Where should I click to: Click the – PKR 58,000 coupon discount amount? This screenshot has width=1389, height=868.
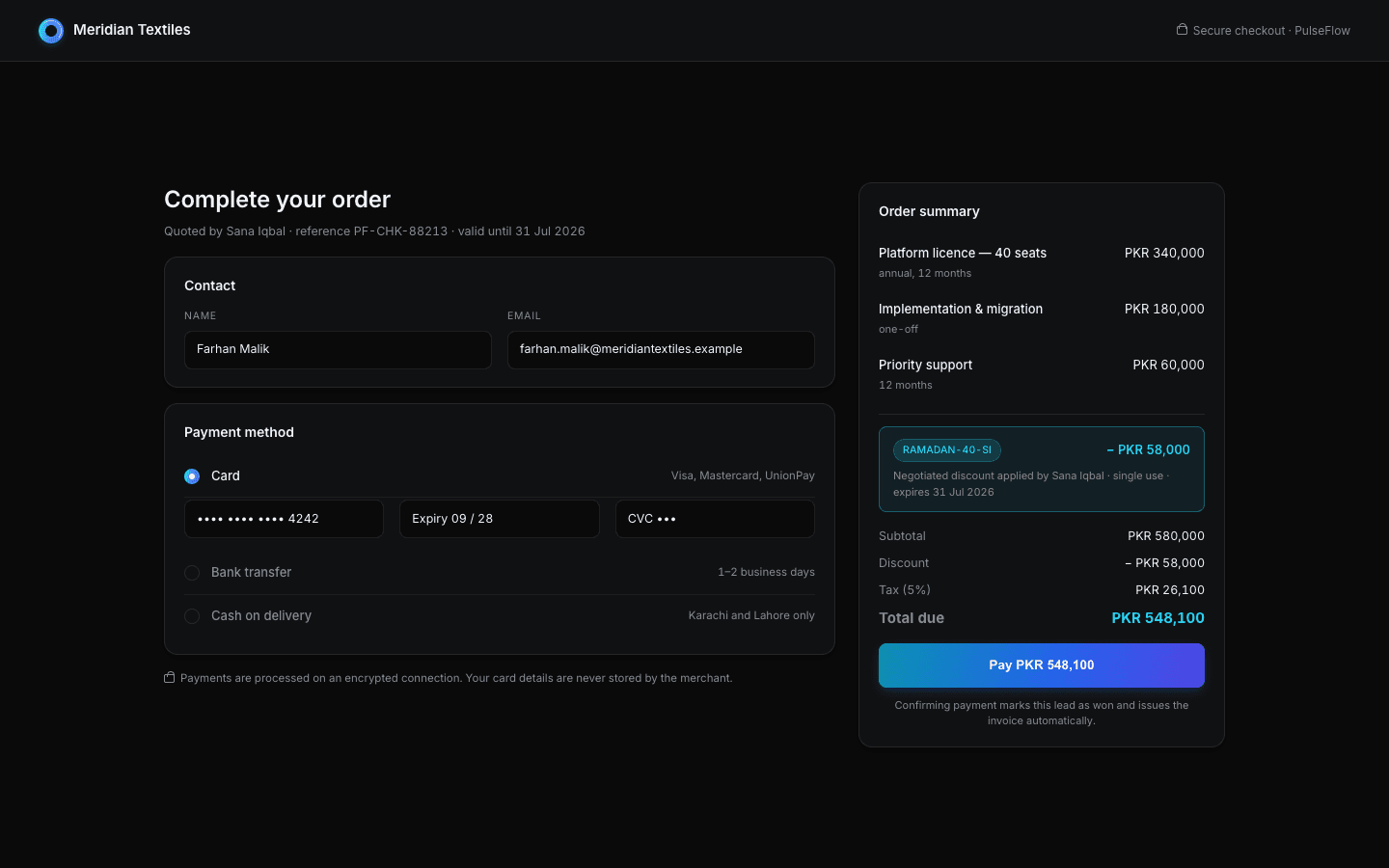click(1148, 450)
